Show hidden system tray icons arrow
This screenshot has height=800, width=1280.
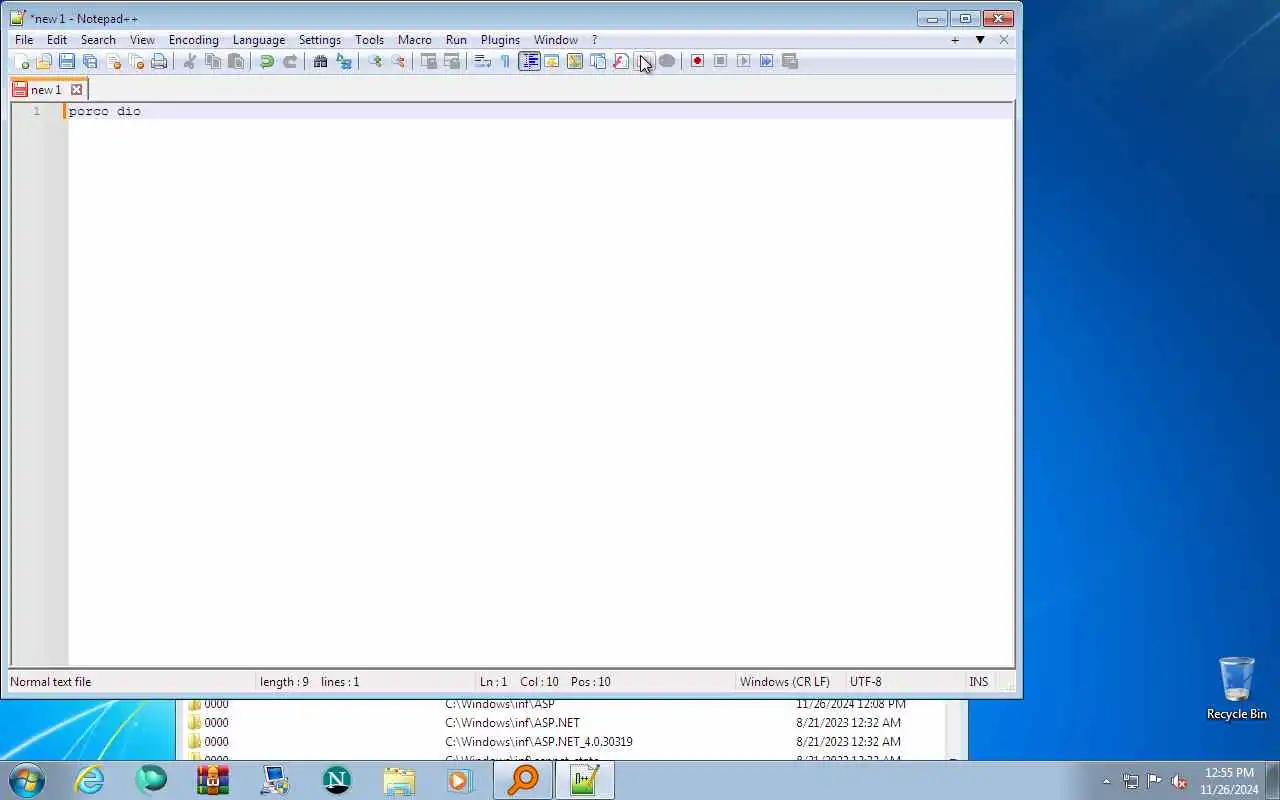(x=1106, y=782)
